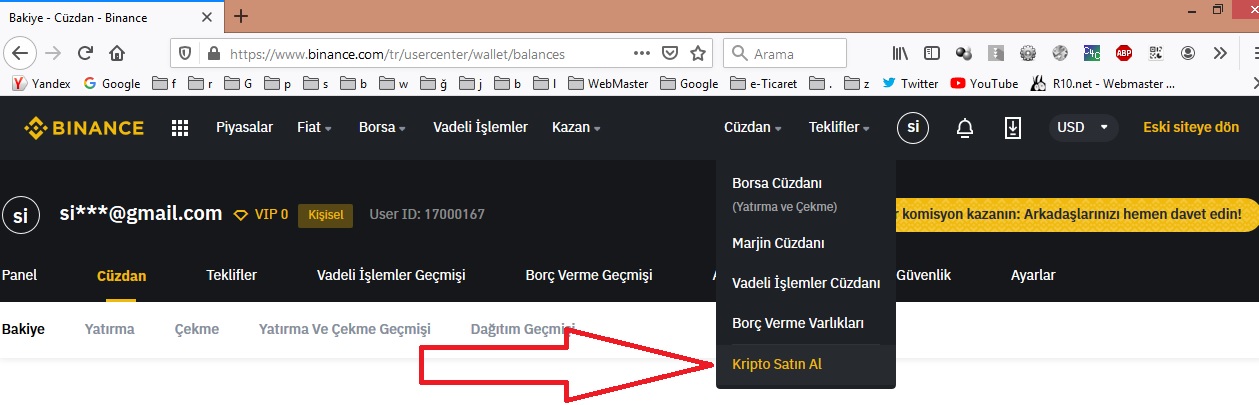Open the Yandex bookmark
Image resolution: width=1259 pixels, height=405 pixels.
pyautogui.click(x=41, y=83)
